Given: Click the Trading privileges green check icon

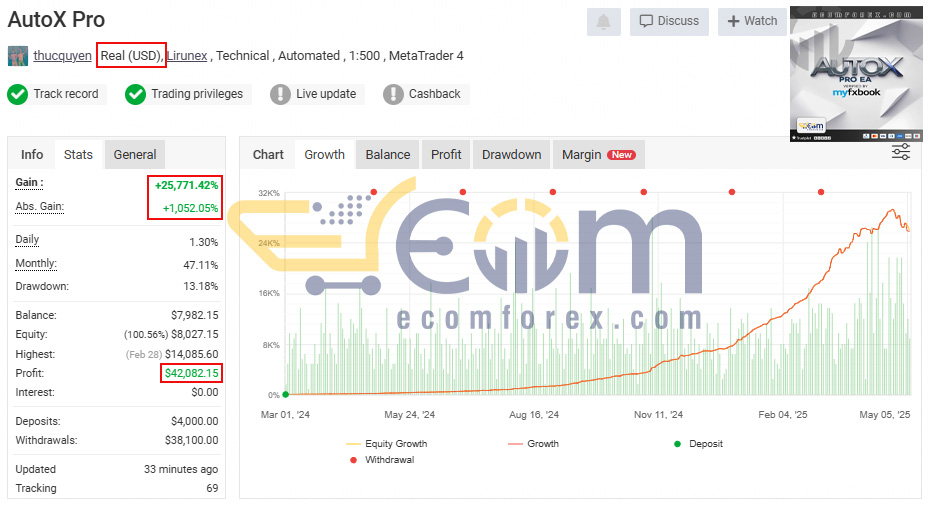Looking at the screenshot, I should pyautogui.click(x=136, y=94).
